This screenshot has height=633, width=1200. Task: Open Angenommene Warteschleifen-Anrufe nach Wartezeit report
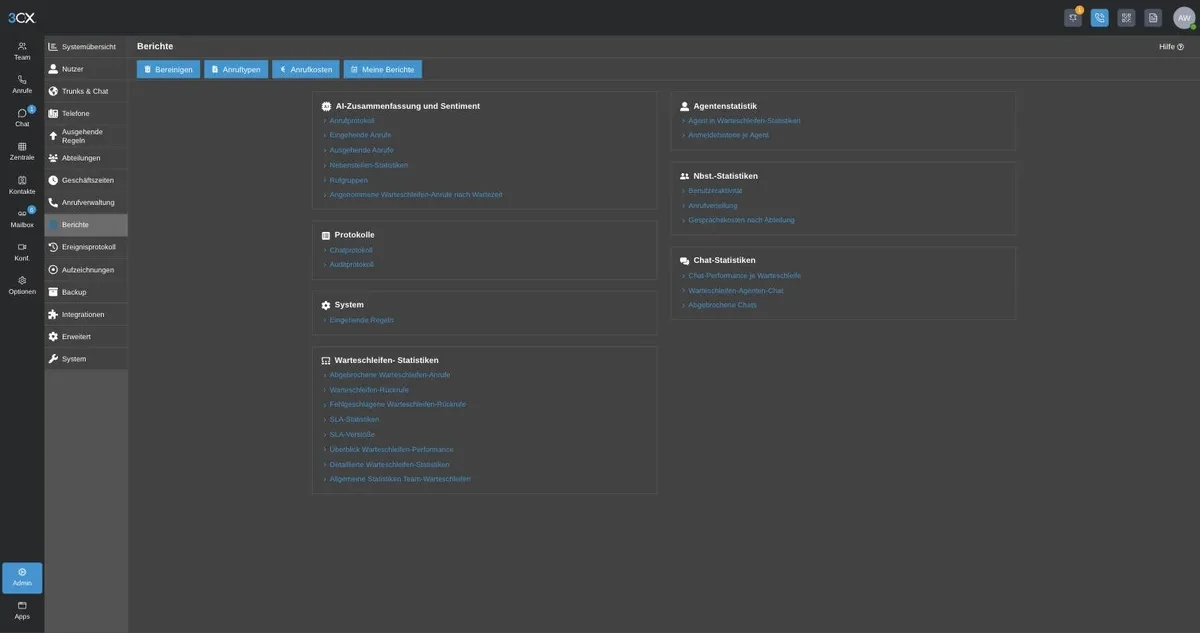[416, 195]
